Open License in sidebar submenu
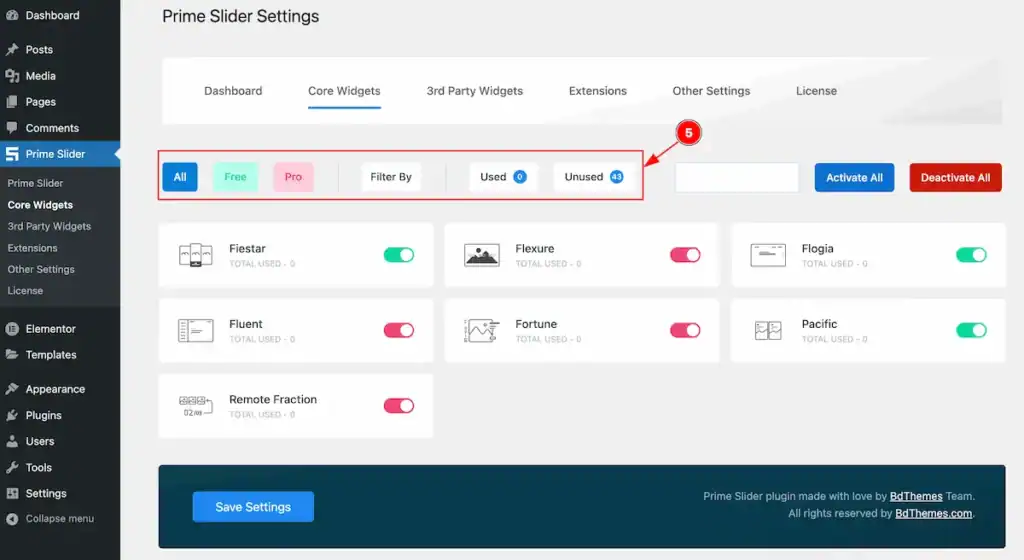The image size is (1024, 560). (x=25, y=291)
